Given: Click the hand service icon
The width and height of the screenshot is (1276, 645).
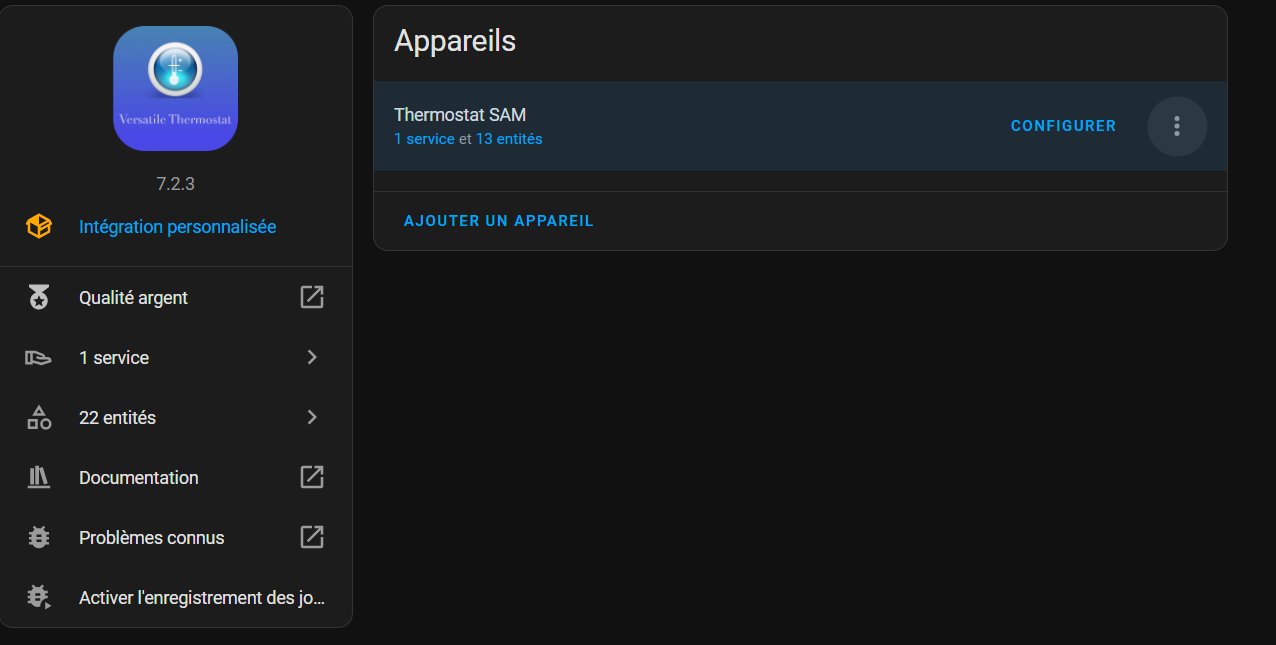Looking at the screenshot, I should click(x=39, y=357).
